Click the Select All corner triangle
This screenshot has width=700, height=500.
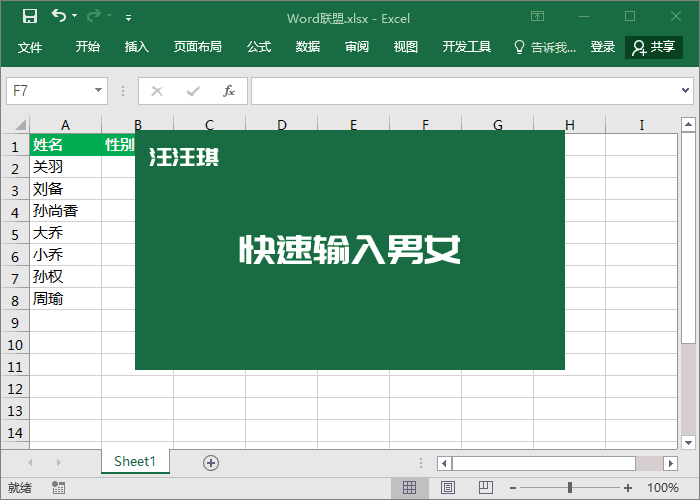(x=20, y=124)
